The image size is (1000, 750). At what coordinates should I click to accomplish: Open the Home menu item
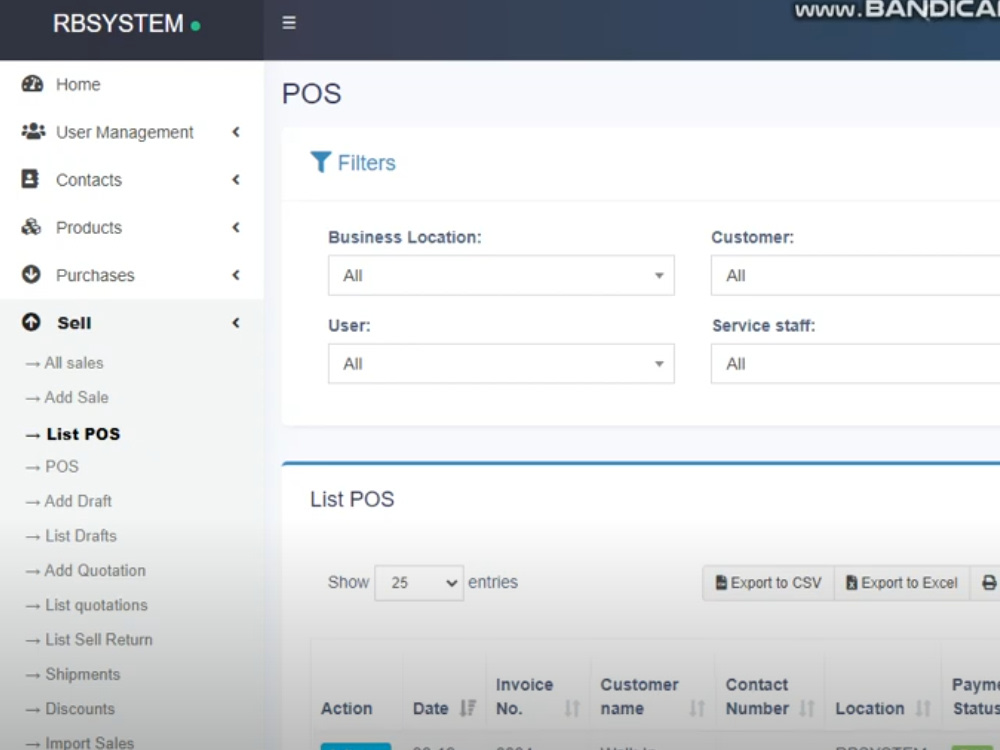tap(78, 84)
